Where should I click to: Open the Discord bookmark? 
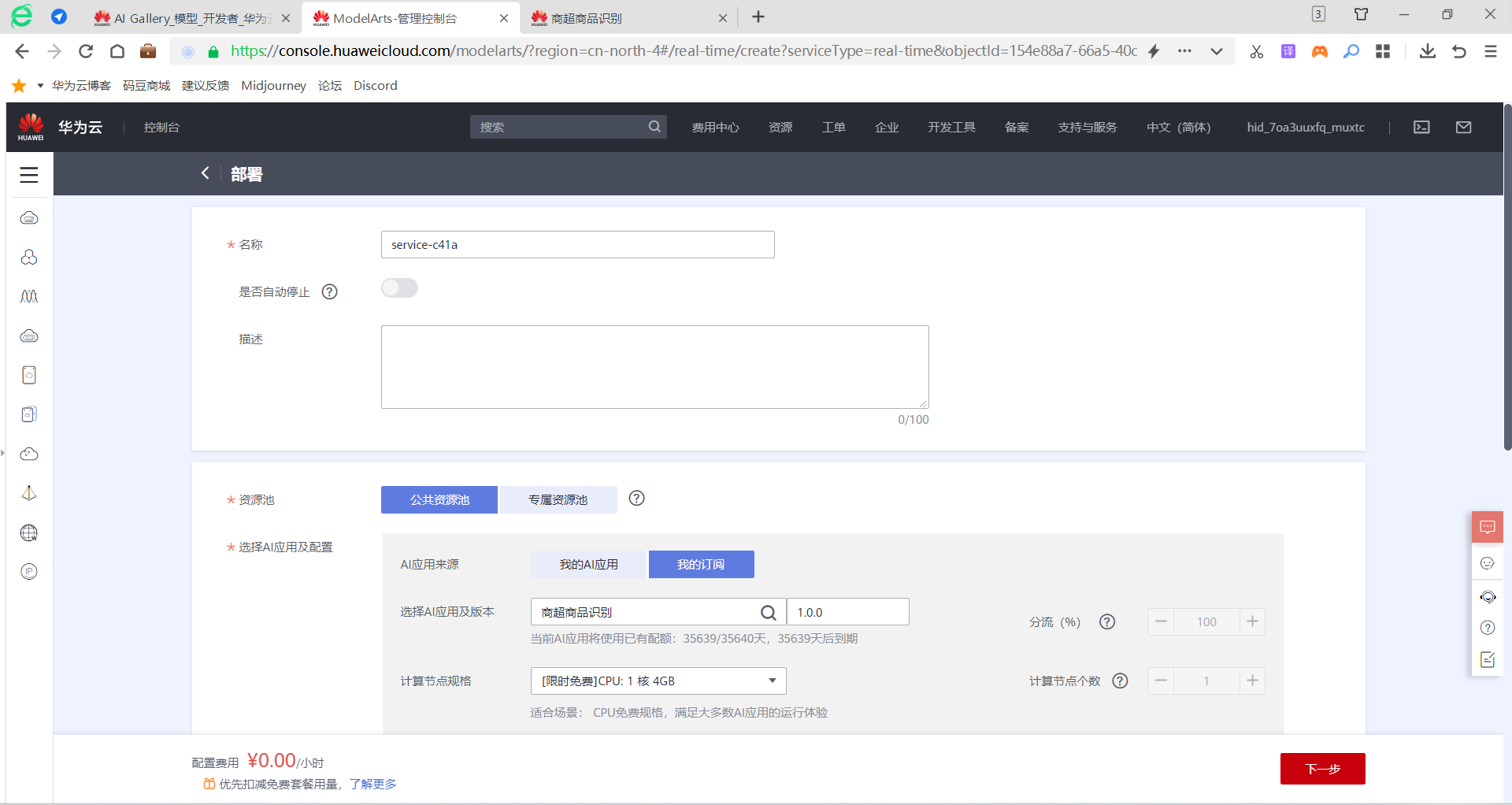pos(376,85)
